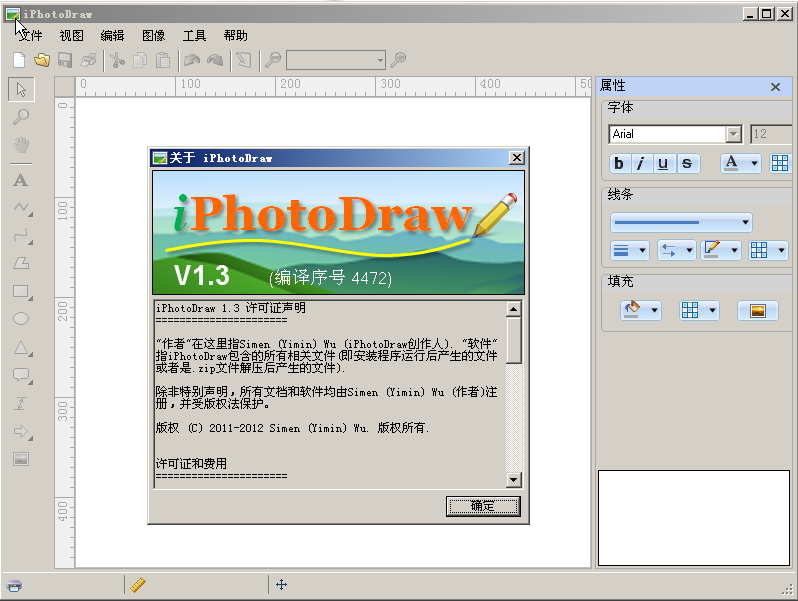Open the line color pencil dropdown
The width and height of the screenshot is (798, 601).
coord(721,250)
